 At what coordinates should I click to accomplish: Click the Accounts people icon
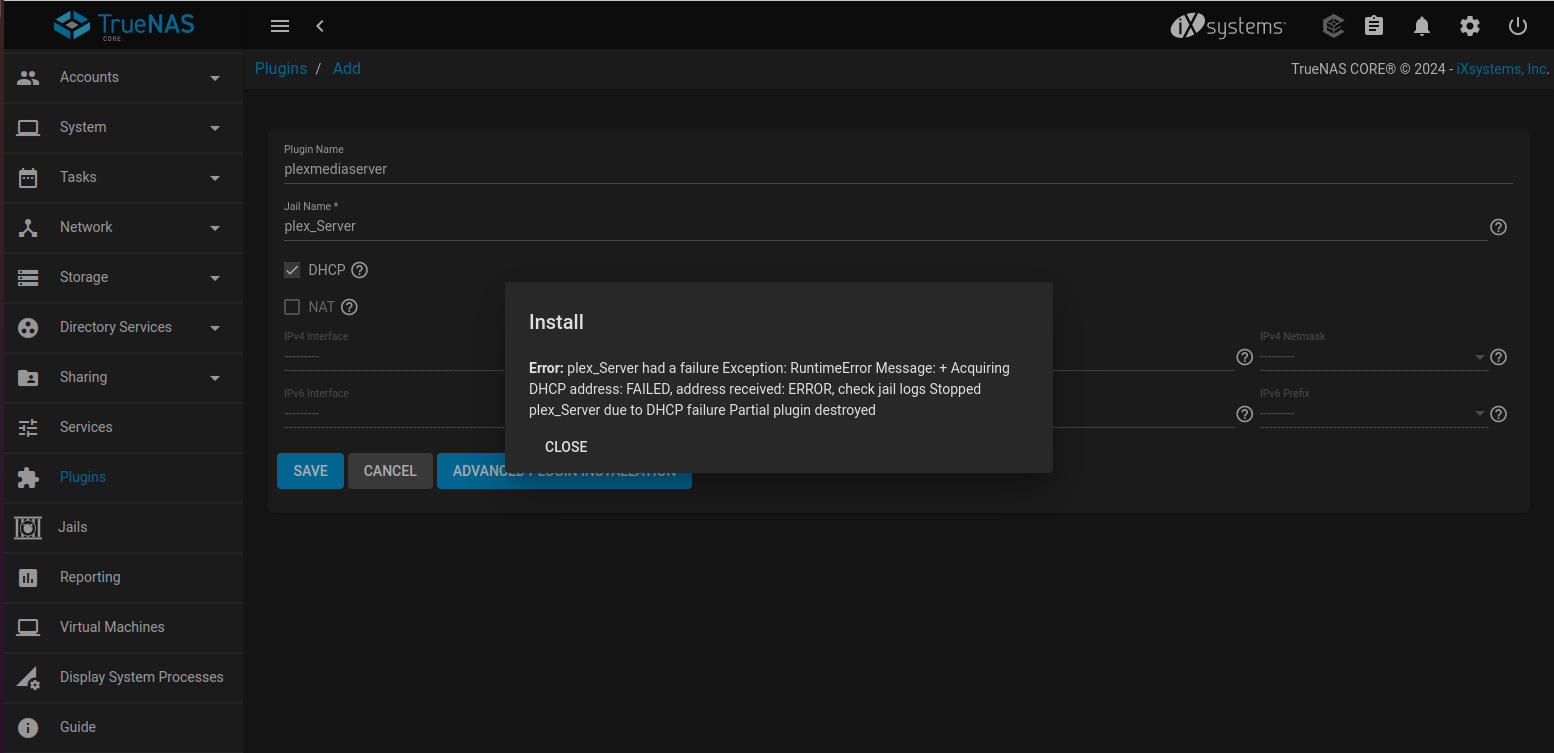pyautogui.click(x=28, y=77)
